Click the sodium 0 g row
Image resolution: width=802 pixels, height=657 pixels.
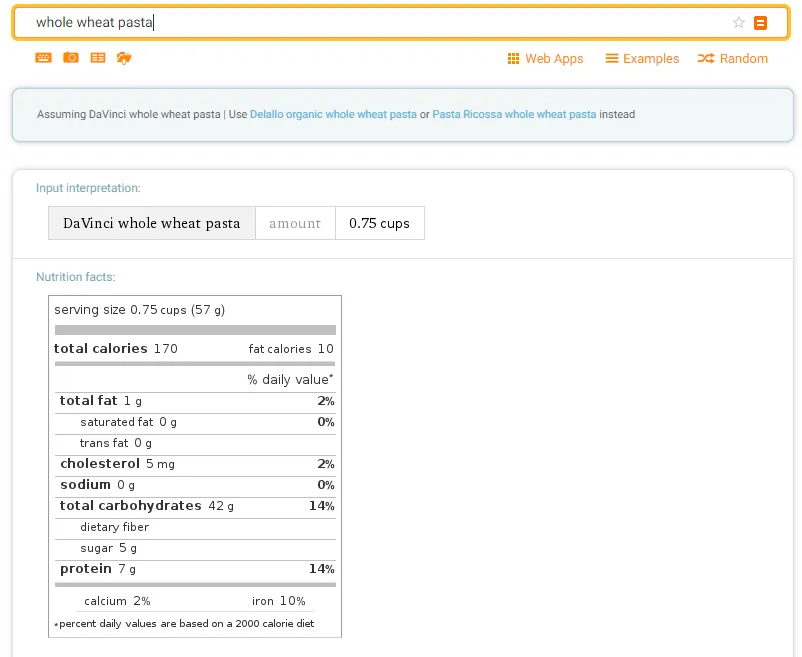pos(195,485)
